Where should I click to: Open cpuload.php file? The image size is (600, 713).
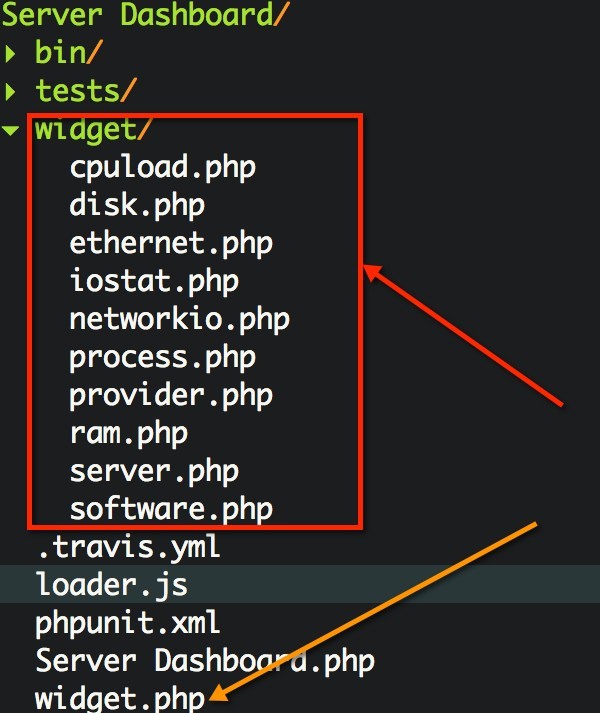[163, 168]
